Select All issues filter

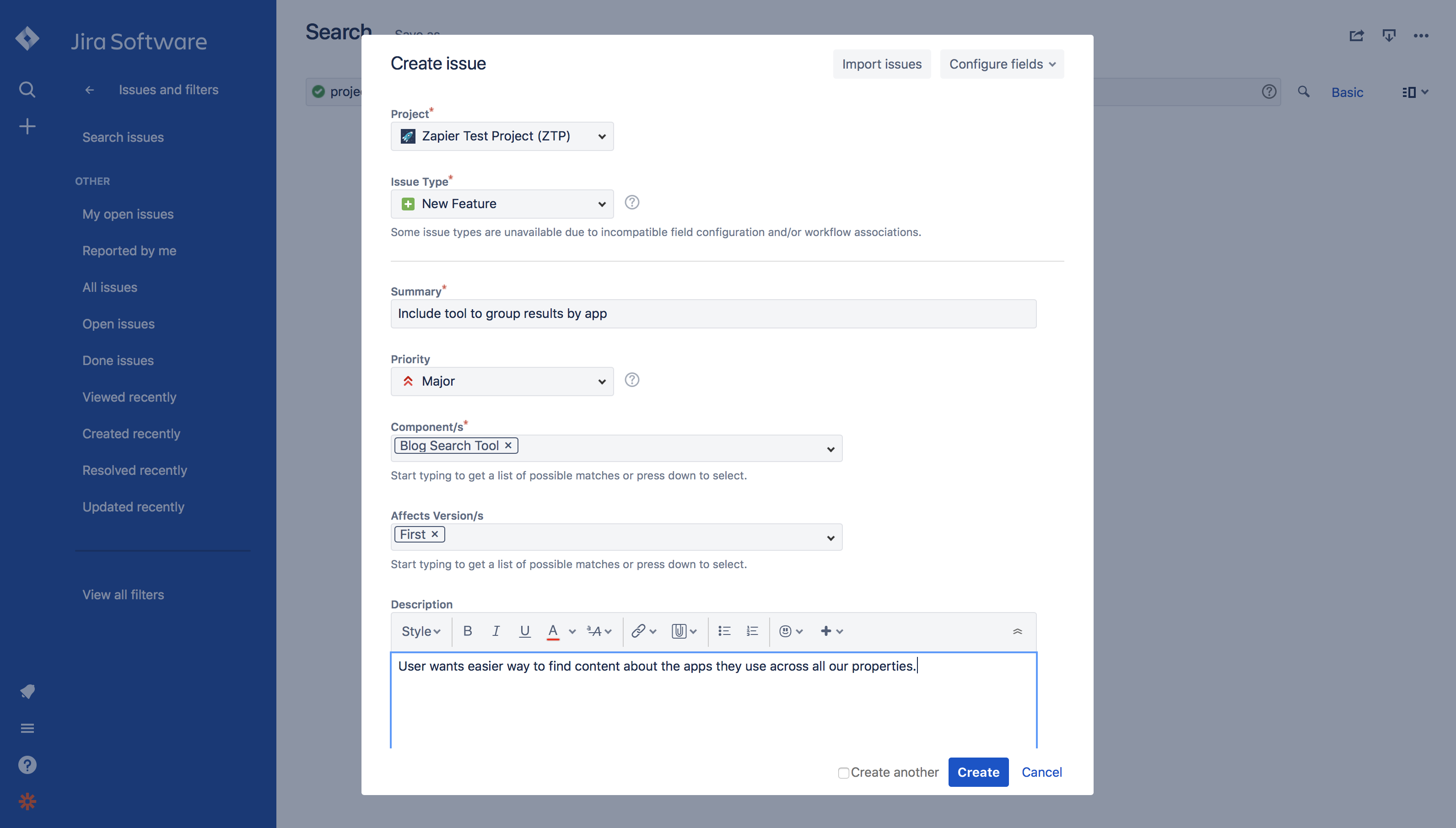click(110, 287)
